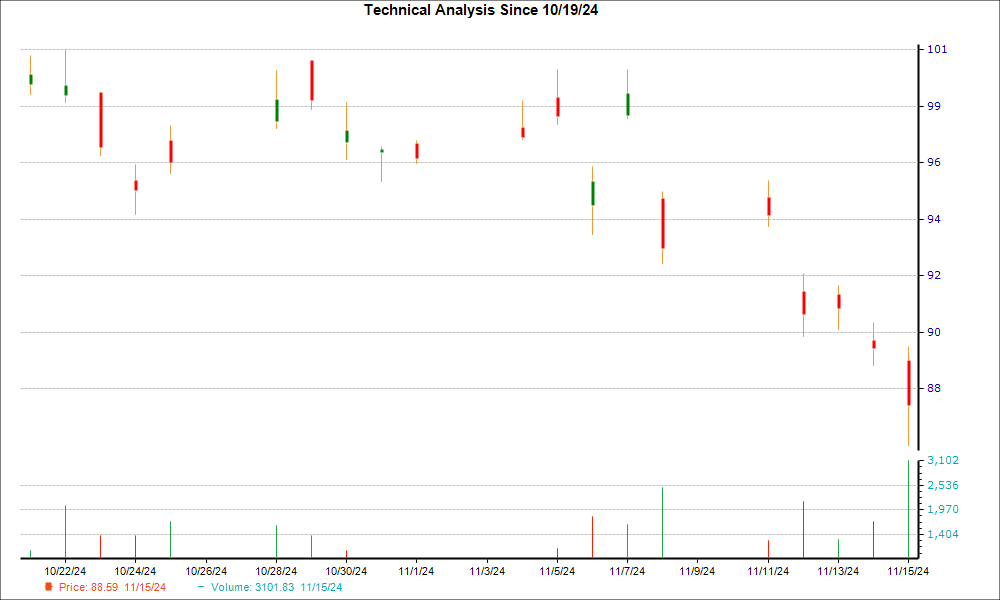Click the 1,404 volume axis label
The image size is (1000, 600).
(x=943, y=534)
